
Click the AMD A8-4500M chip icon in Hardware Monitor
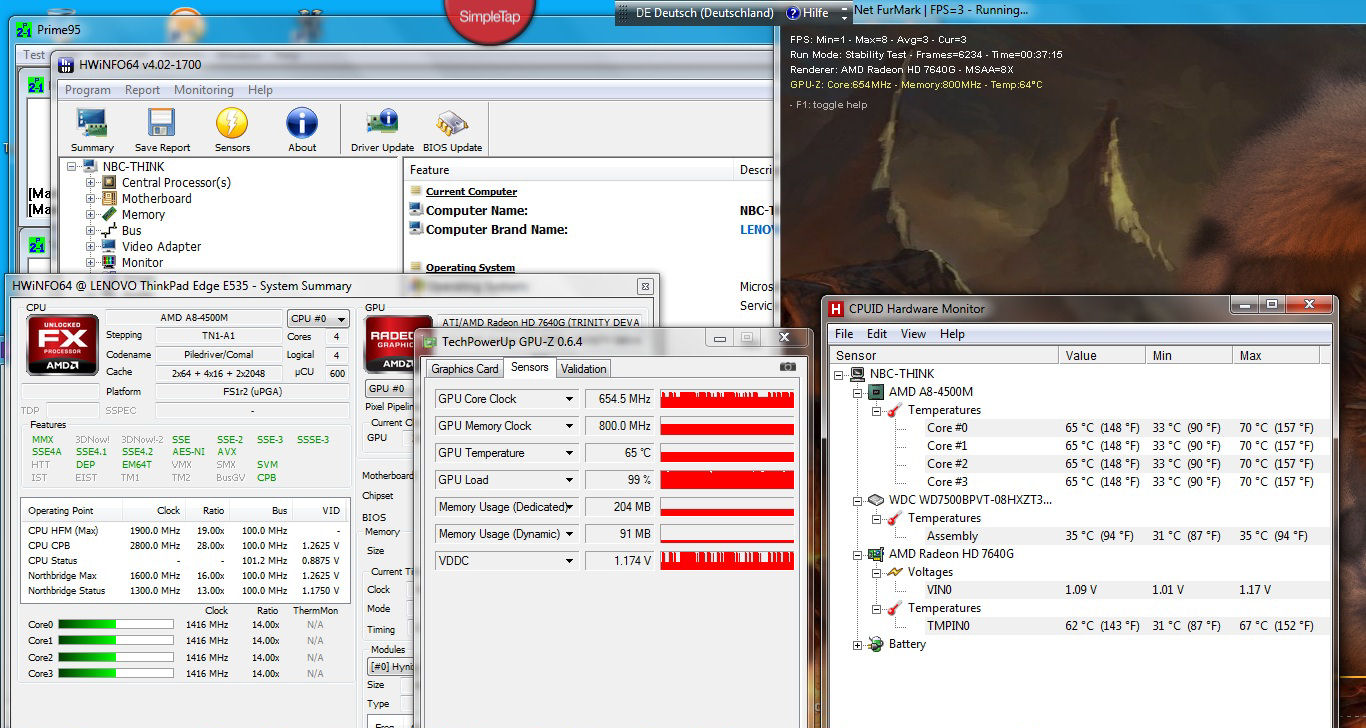pos(876,392)
